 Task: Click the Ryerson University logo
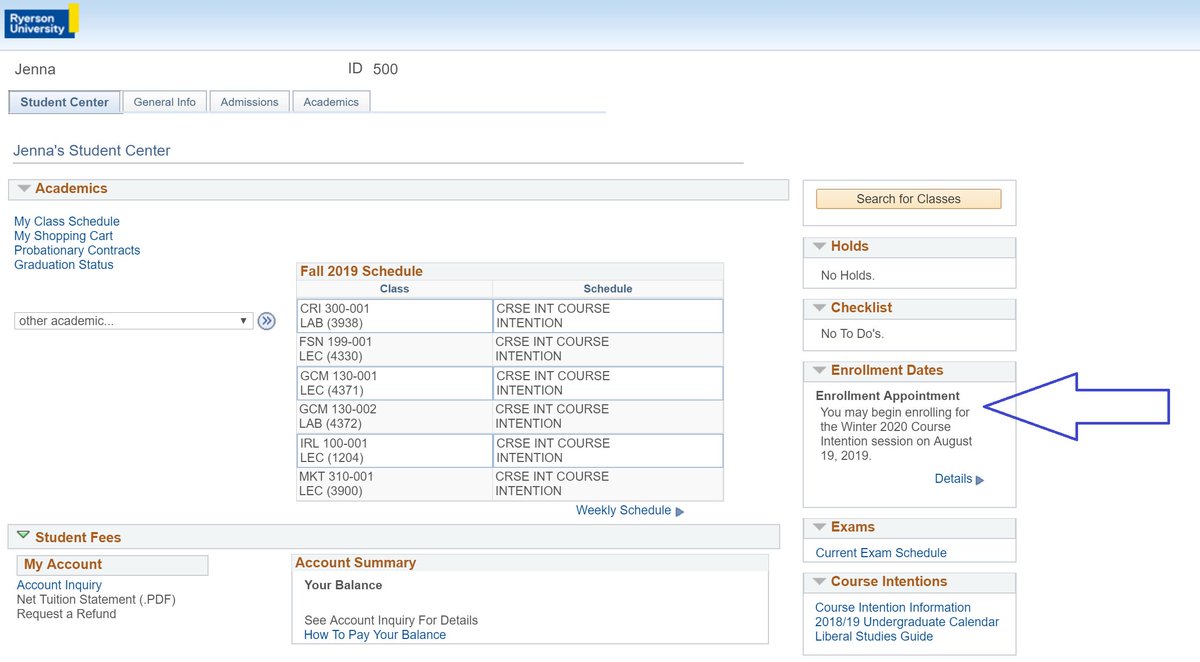coord(41,21)
